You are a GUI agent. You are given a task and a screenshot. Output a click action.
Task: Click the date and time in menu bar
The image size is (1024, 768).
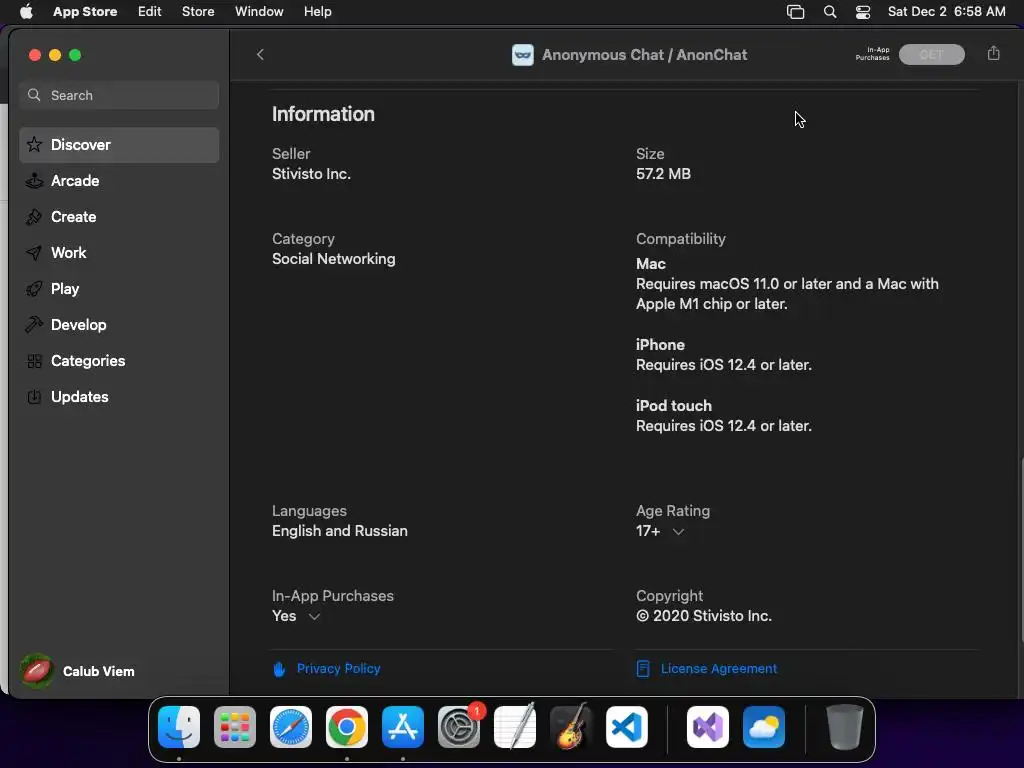click(946, 12)
